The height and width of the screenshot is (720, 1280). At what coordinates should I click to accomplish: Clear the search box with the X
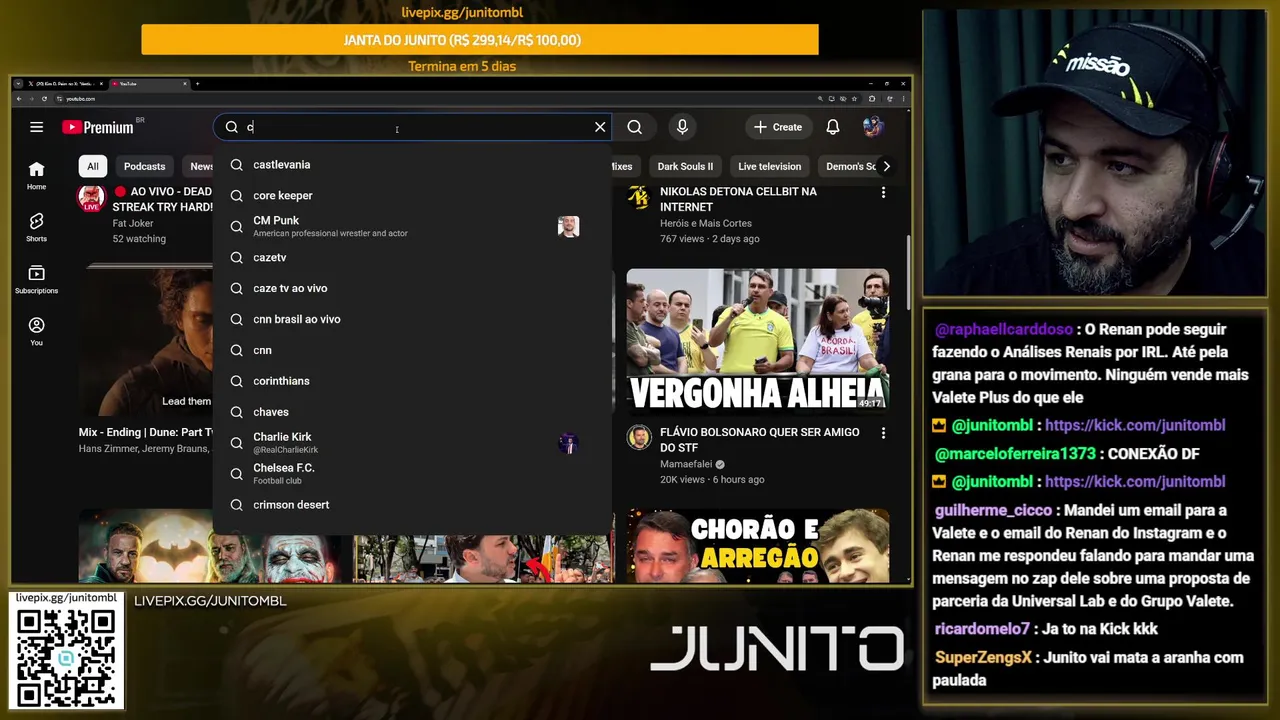600,127
